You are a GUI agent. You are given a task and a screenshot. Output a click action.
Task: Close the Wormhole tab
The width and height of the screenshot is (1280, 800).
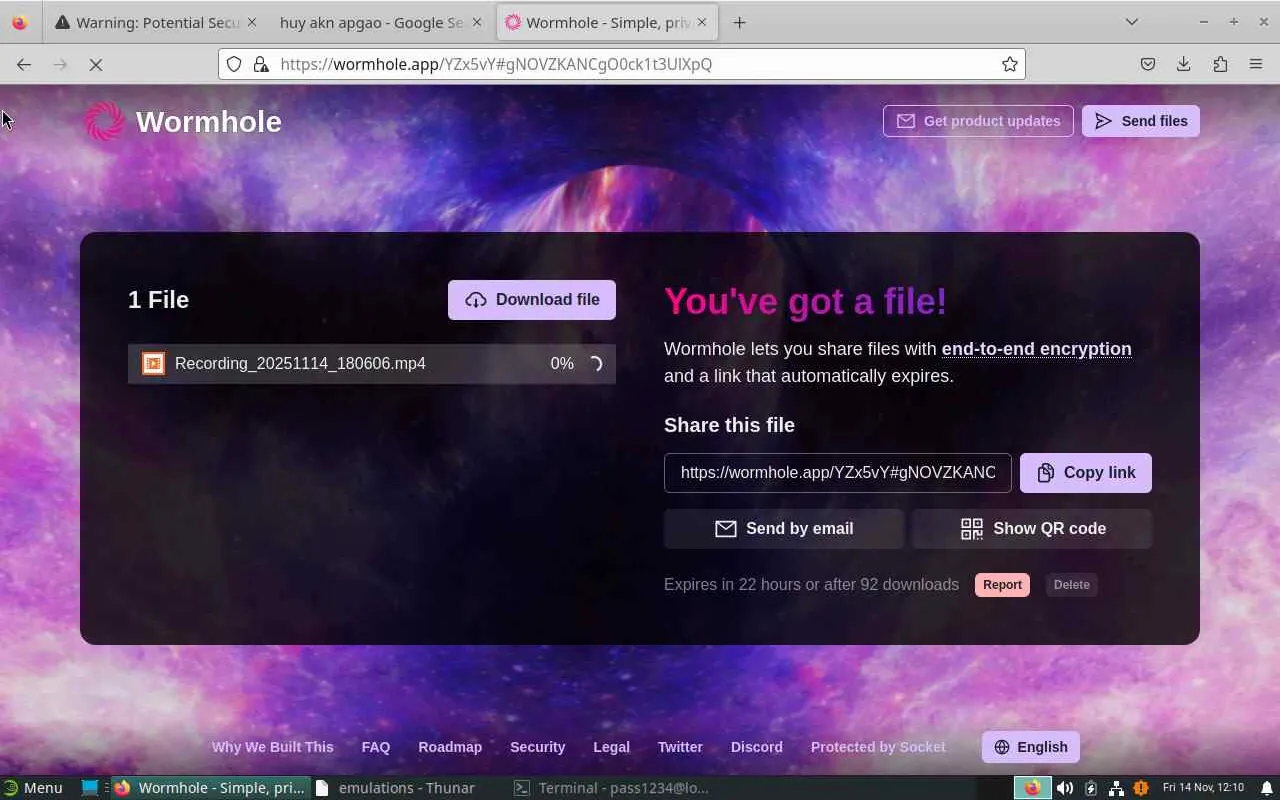click(x=702, y=22)
